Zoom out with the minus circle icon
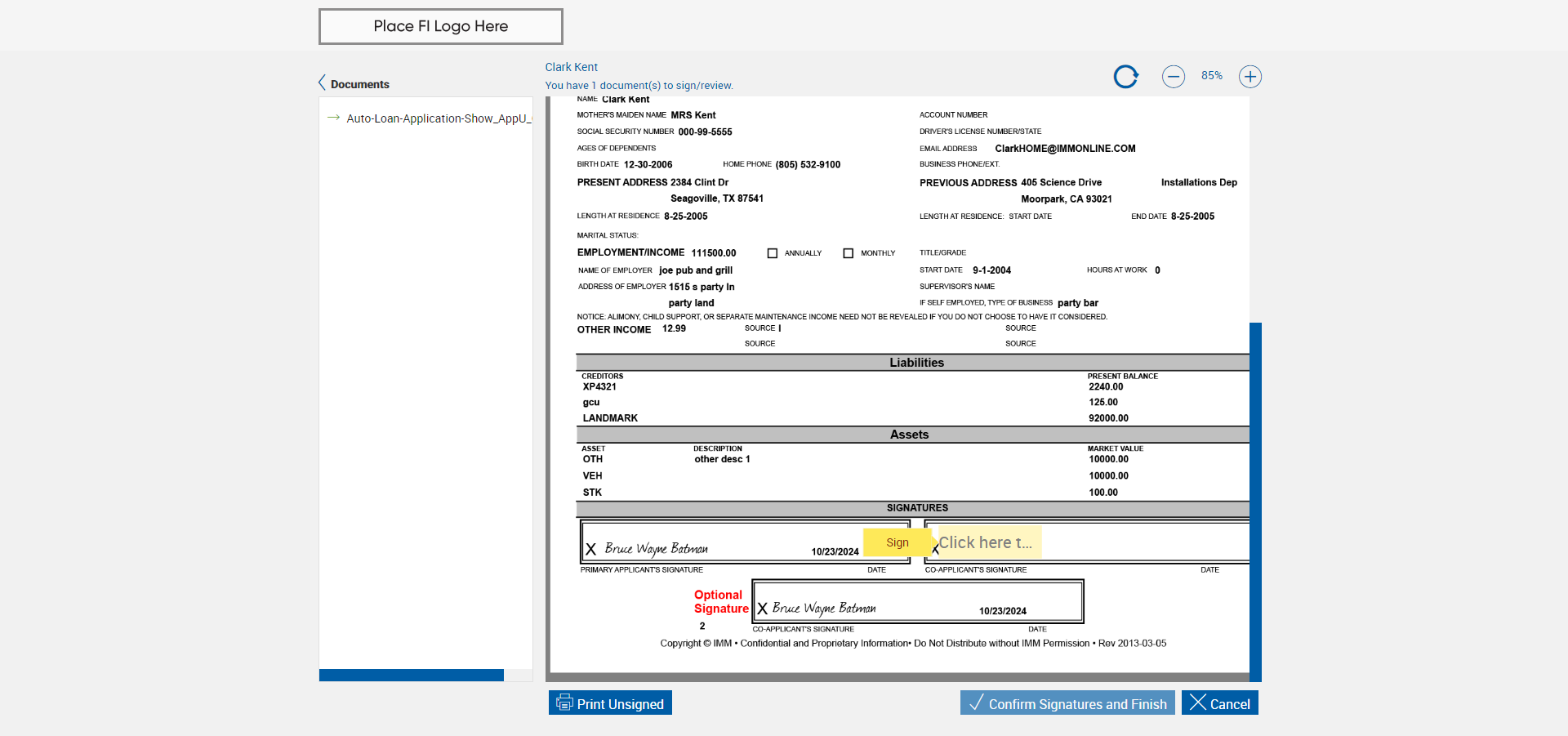This screenshot has width=1568, height=736. [1174, 77]
